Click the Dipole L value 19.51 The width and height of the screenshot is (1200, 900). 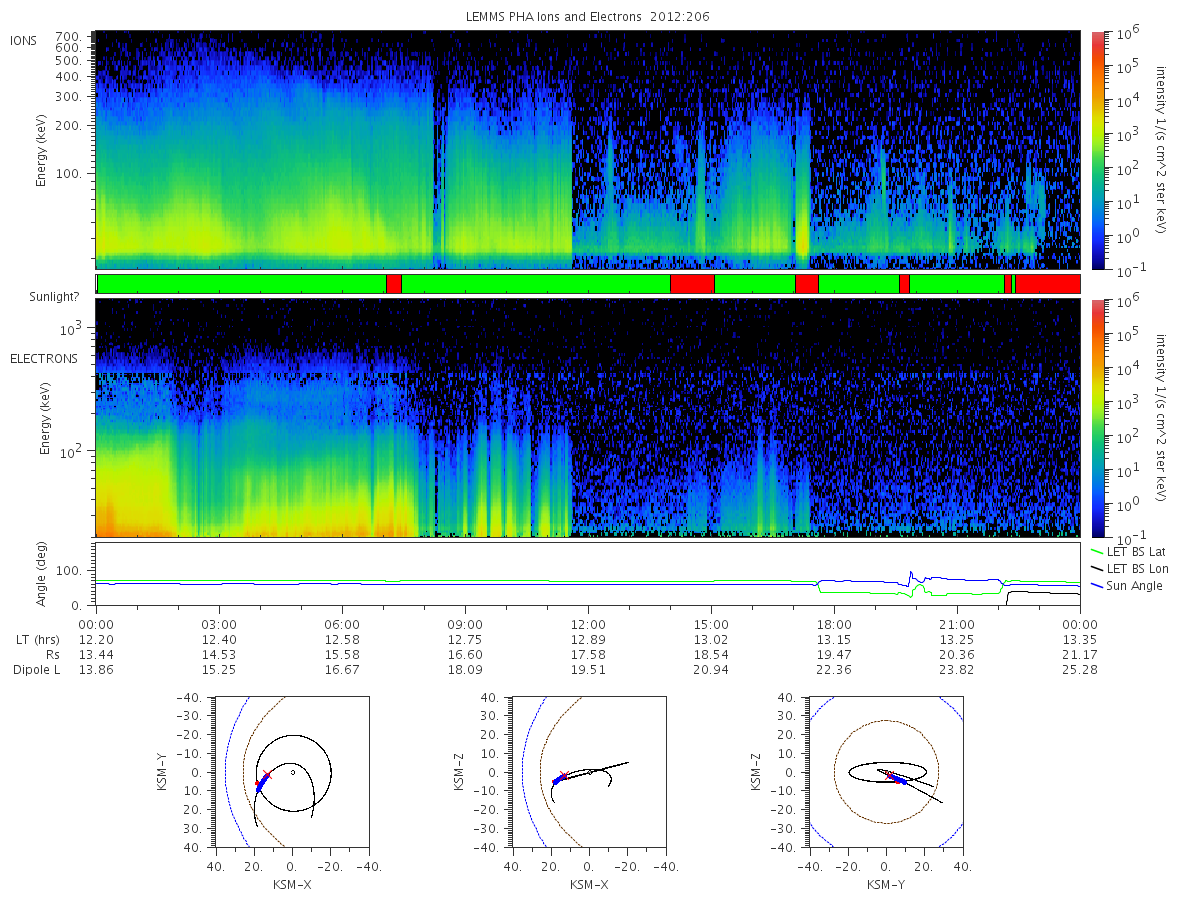588,670
